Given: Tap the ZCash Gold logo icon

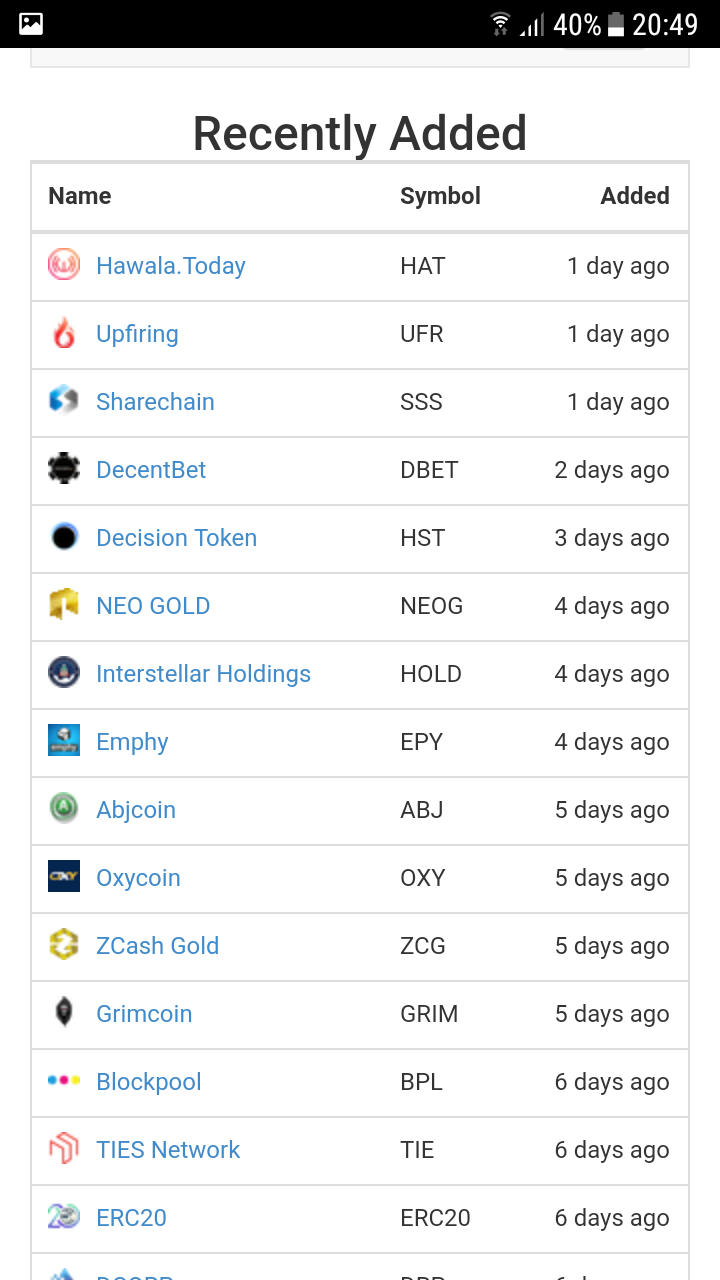Looking at the screenshot, I should click(x=64, y=946).
